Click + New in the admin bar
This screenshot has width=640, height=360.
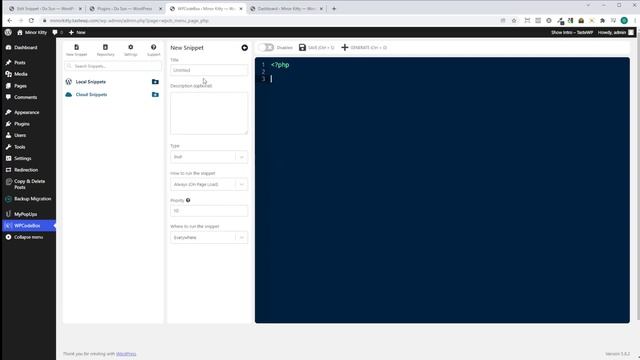[77, 32]
